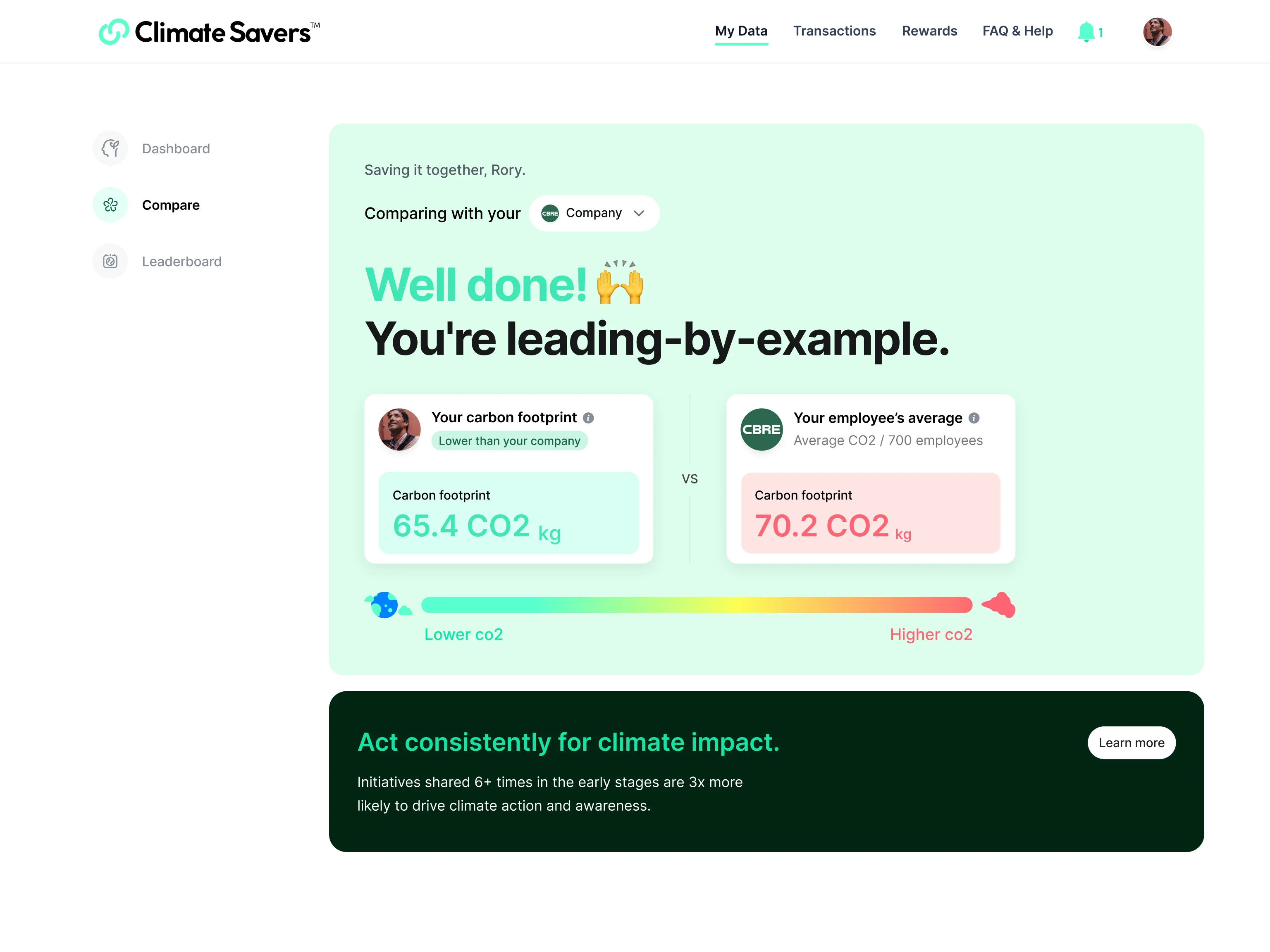Click the Climate Savers logo
This screenshot has width=1270, height=952.
pyautogui.click(x=209, y=31)
